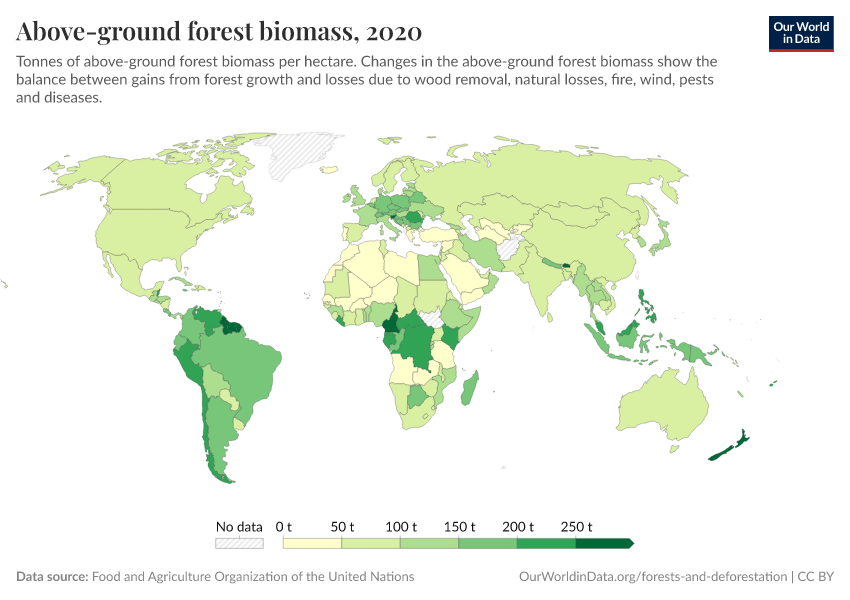The height and width of the screenshot is (600, 850).
Task: Select Democratic Republic of Congo on the map
Action: click(x=418, y=344)
